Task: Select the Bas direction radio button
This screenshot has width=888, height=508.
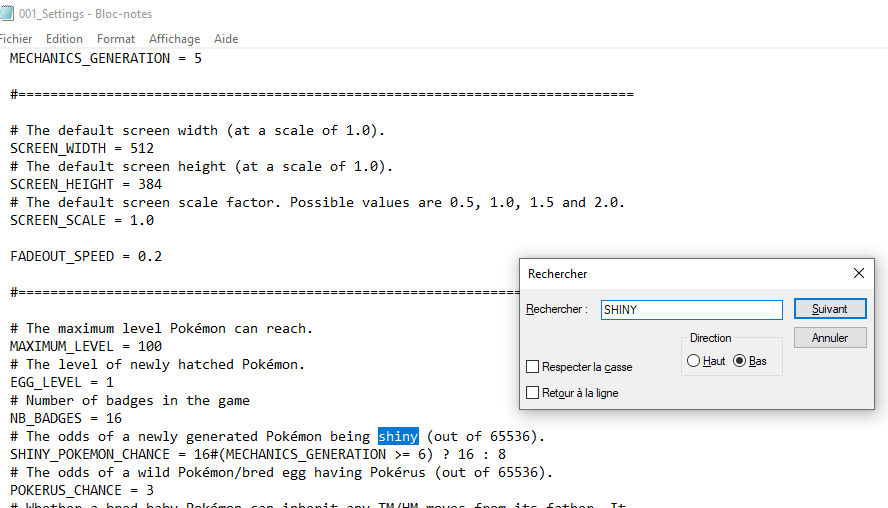Action: [740, 361]
